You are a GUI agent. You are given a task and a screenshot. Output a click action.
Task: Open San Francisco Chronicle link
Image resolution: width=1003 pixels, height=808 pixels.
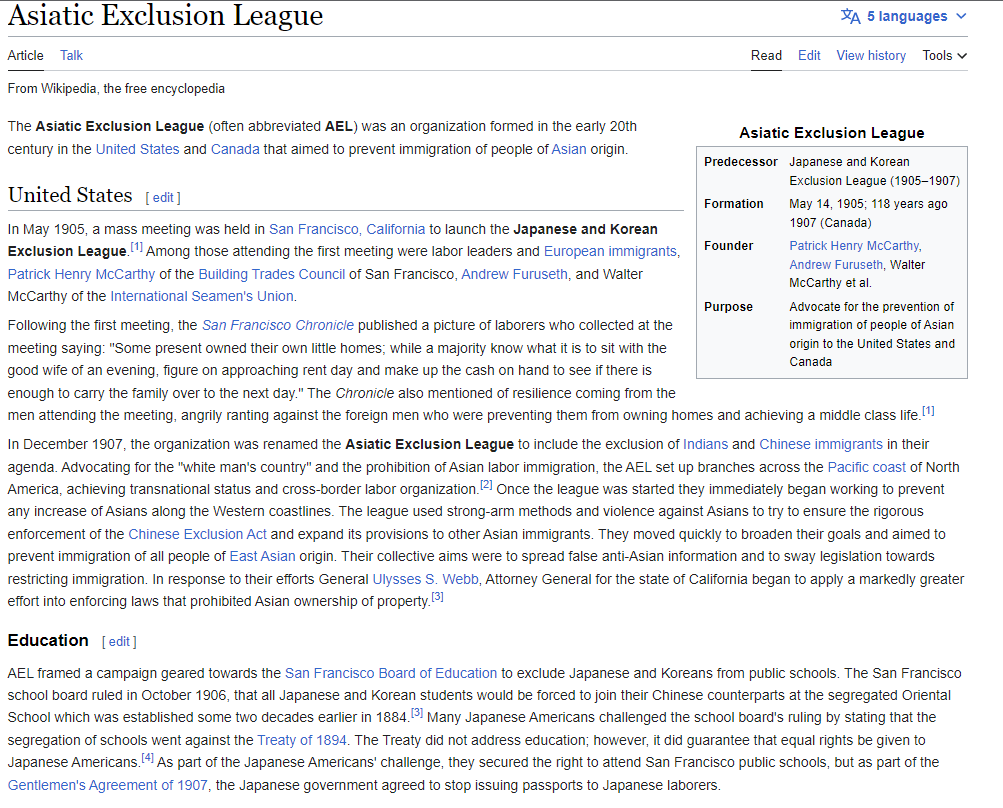pos(278,325)
